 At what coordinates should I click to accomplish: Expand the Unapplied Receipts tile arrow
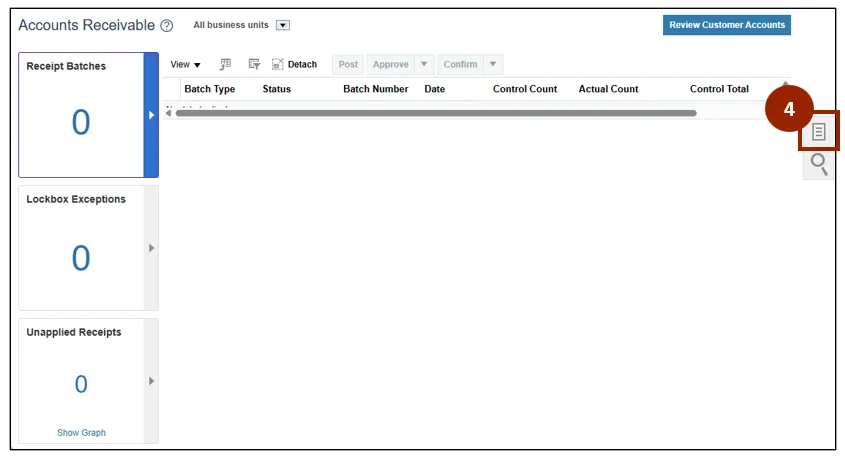coord(151,381)
